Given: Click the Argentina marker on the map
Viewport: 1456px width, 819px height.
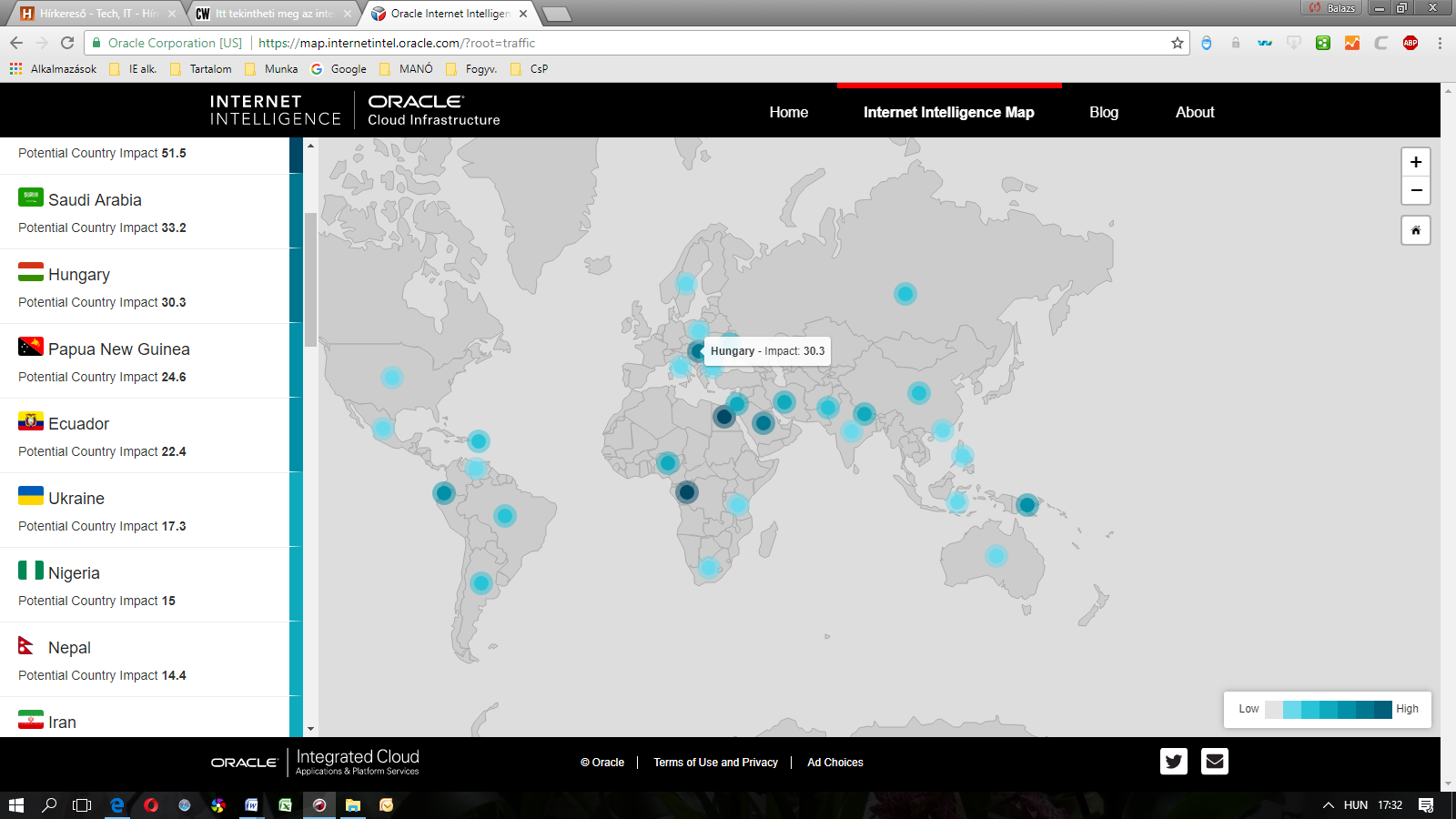Looking at the screenshot, I should (x=481, y=583).
